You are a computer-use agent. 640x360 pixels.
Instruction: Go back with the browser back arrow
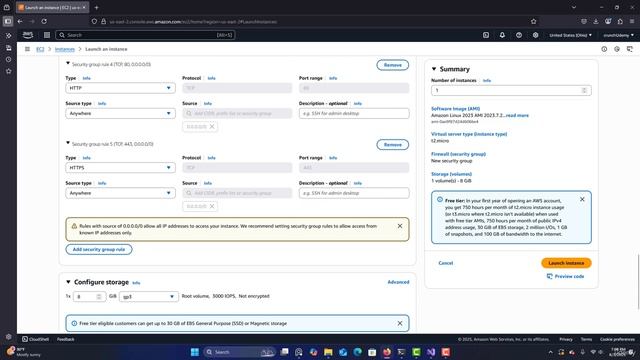click(x=20, y=21)
